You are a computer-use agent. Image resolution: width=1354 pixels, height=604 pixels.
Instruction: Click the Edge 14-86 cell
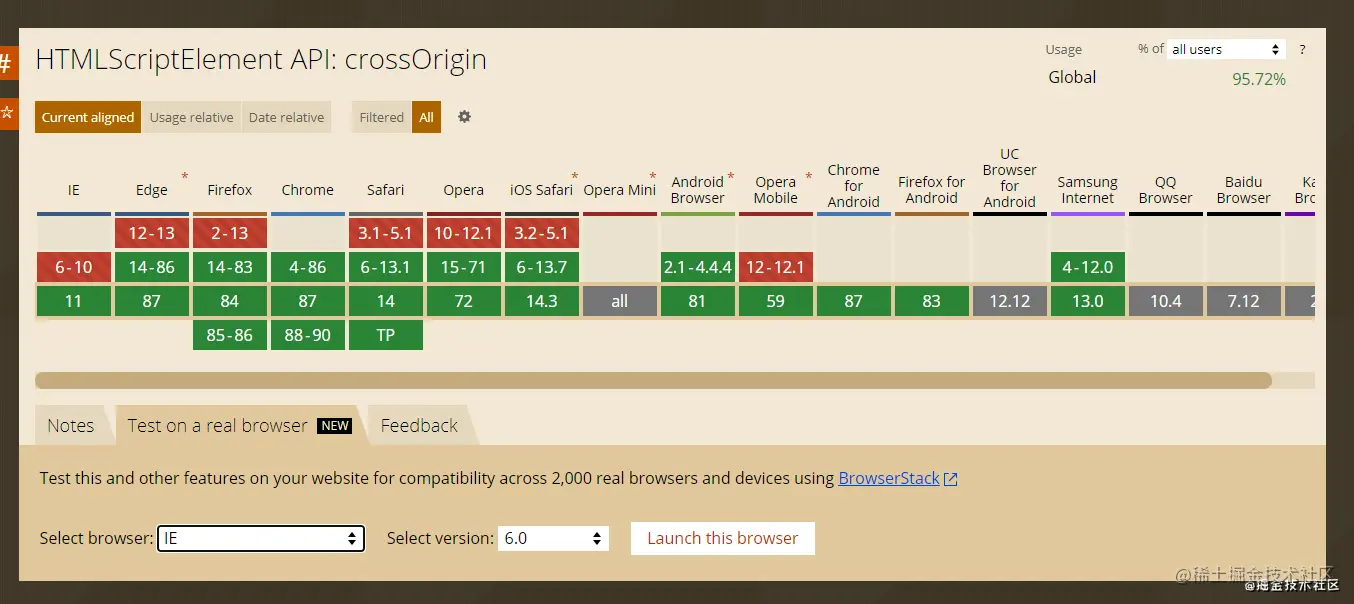pyautogui.click(x=152, y=267)
